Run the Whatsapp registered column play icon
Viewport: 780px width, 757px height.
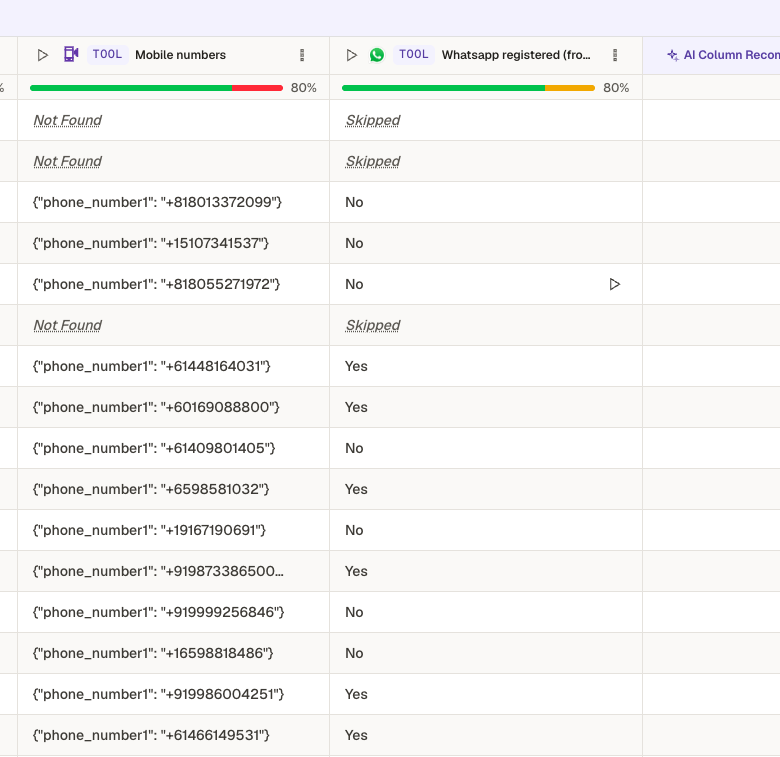click(352, 55)
